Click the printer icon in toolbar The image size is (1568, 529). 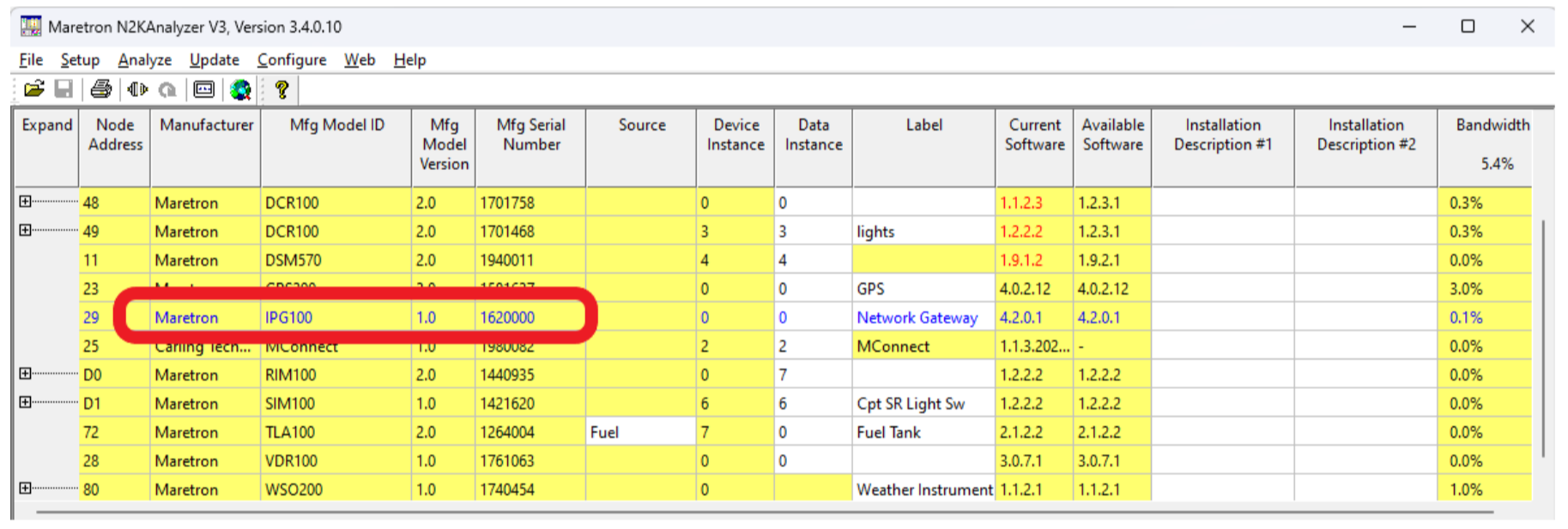tap(101, 88)
